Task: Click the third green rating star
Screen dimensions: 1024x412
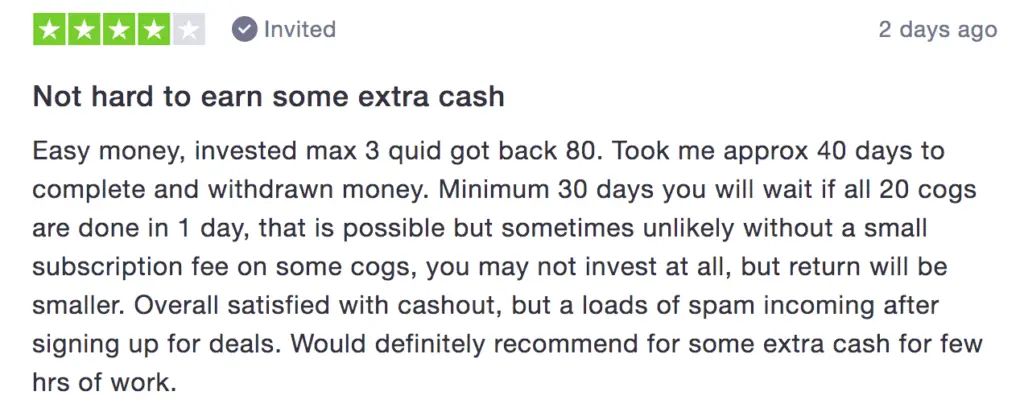Action: point(119,29)
